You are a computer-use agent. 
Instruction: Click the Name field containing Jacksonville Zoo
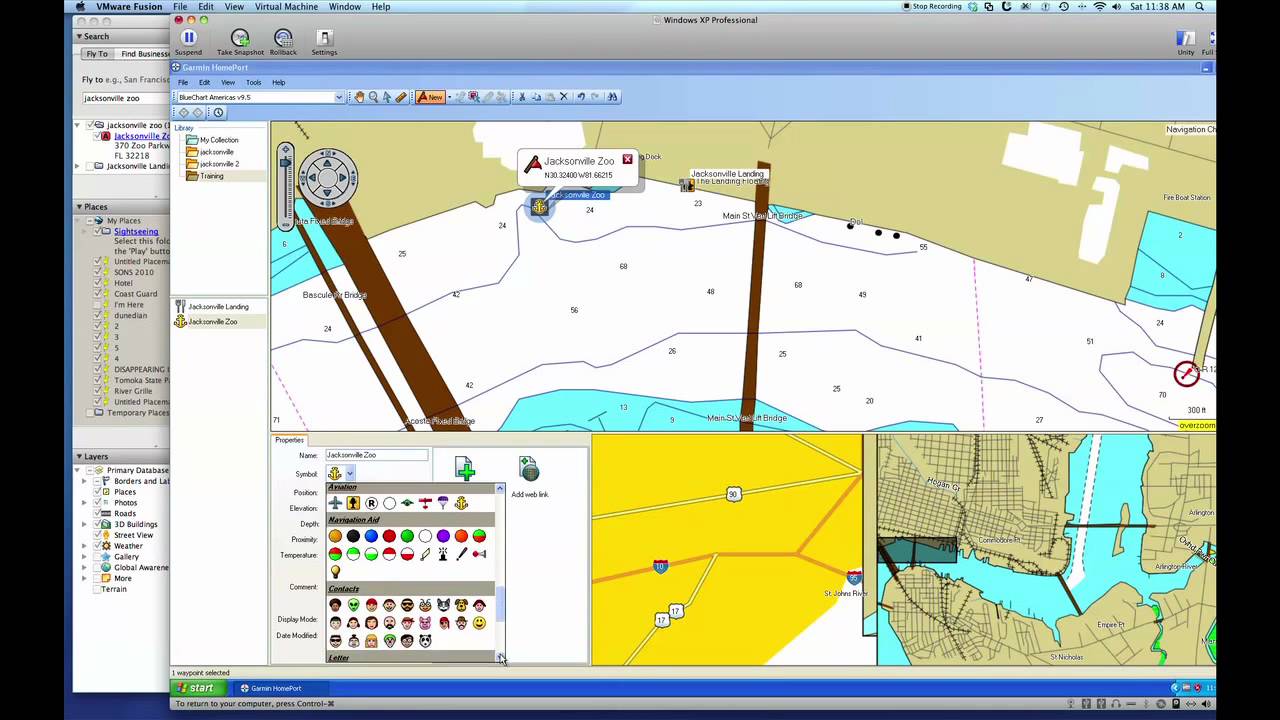coord(376,455)
